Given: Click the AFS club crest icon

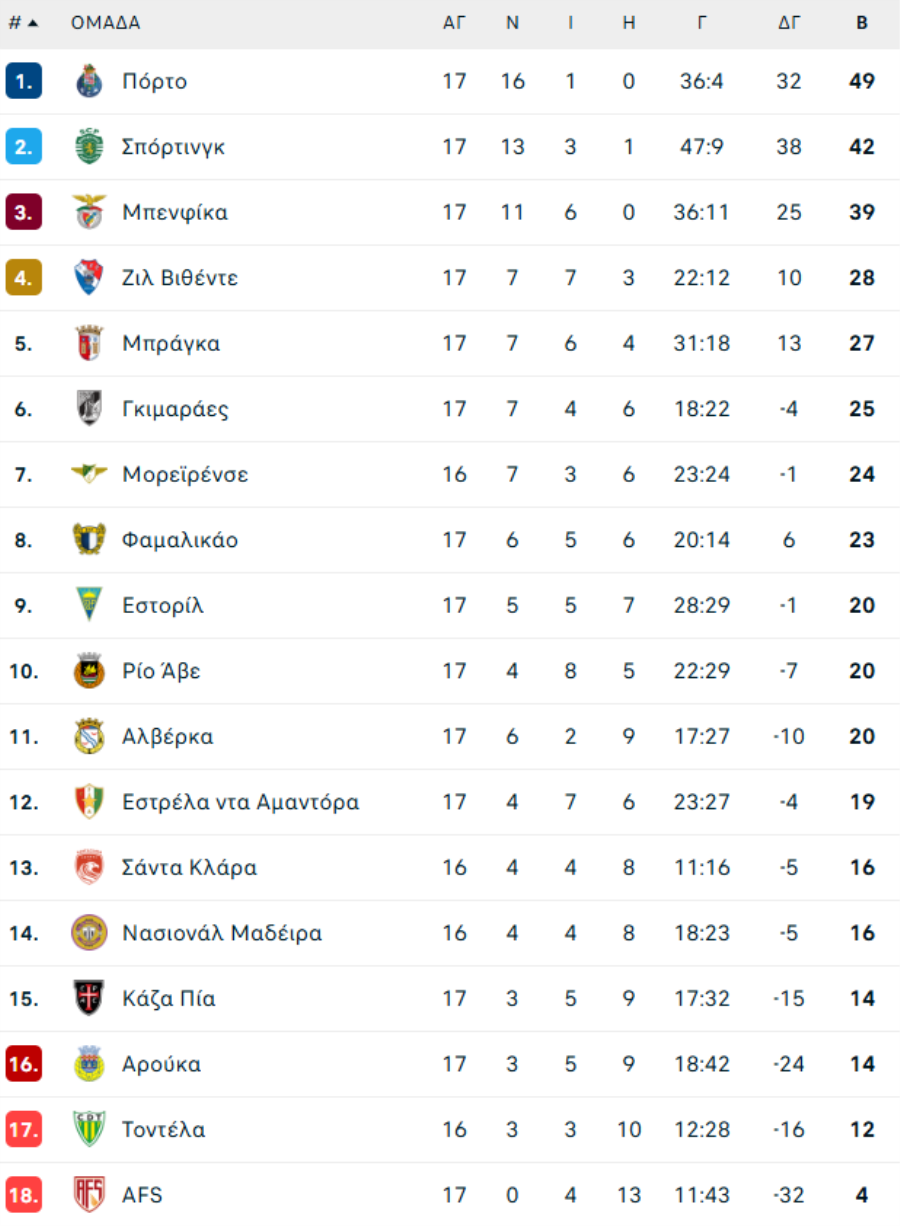Looking at the screenshot, I should coord(89,1194).
